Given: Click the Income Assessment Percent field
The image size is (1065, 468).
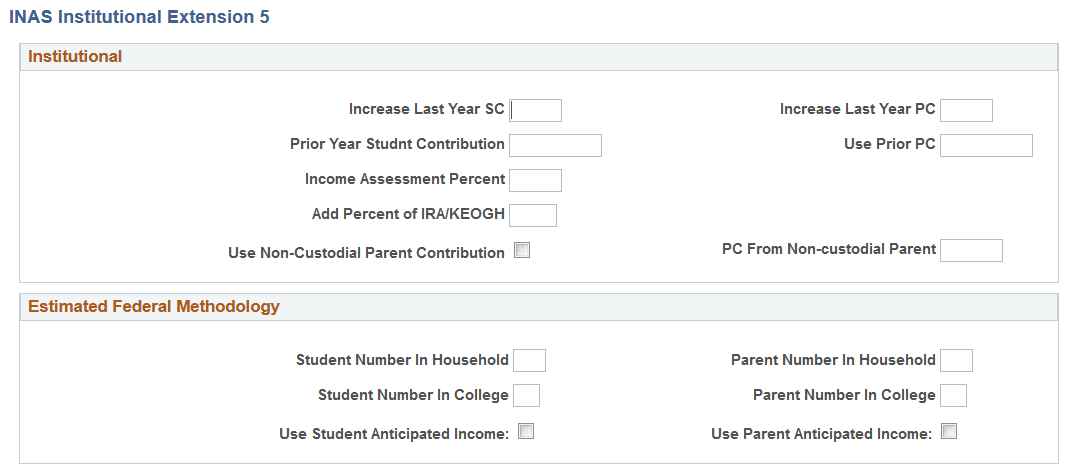Looking at the screenshot, I should tap(535, 180).
